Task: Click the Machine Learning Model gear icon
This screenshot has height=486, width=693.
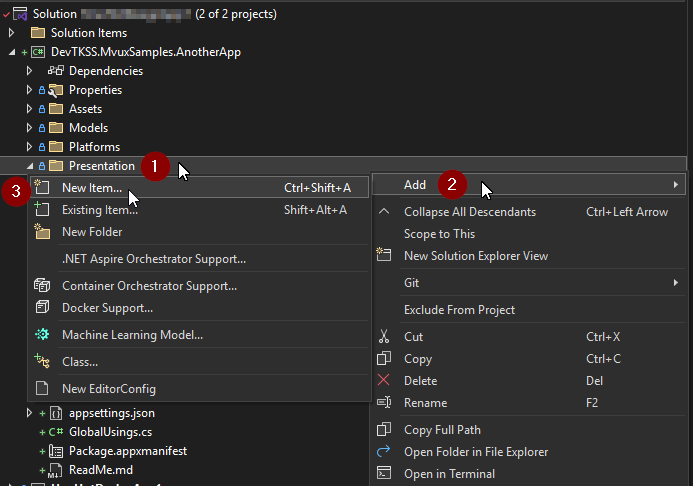Action: point(42,334)
